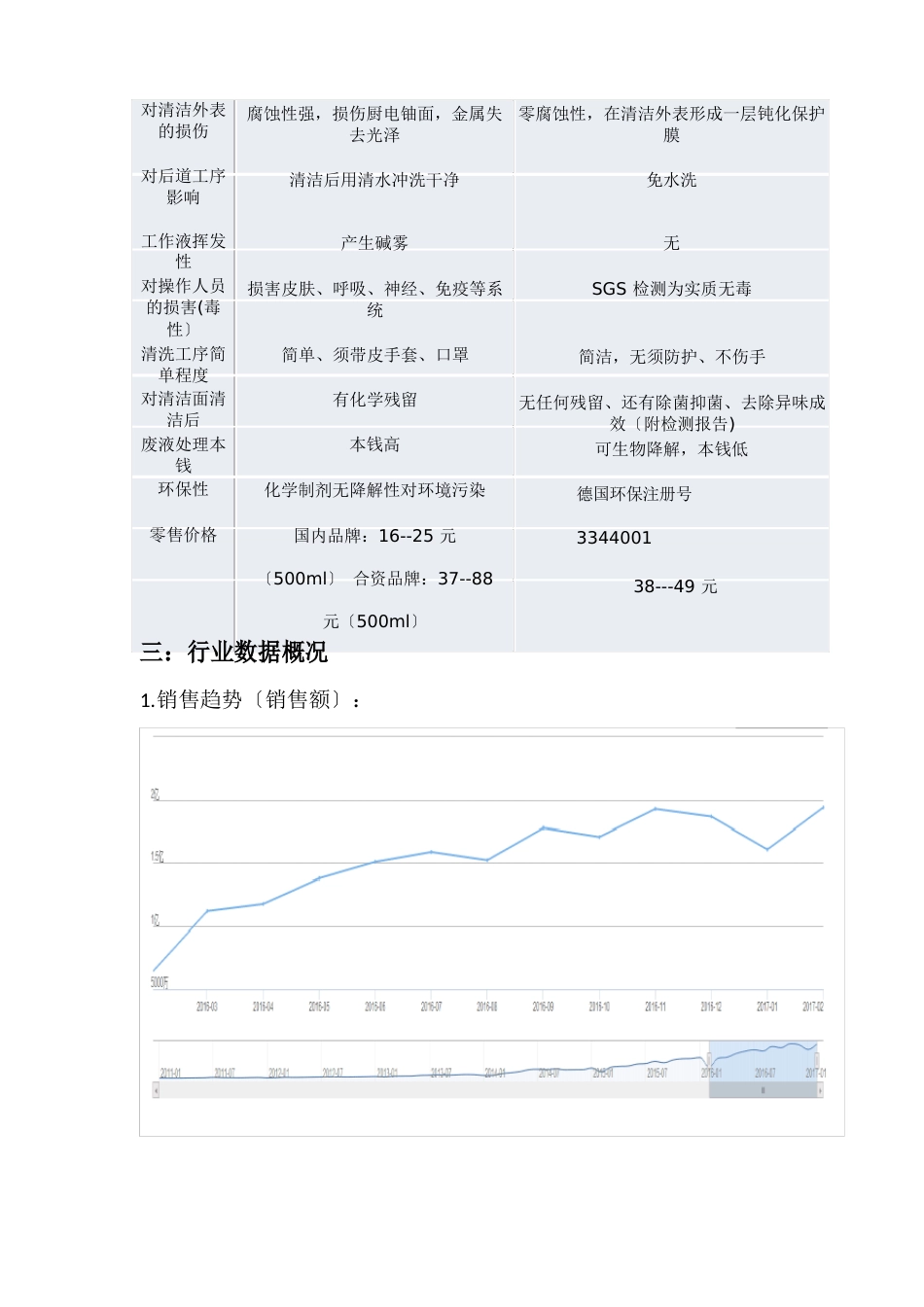Click the 2015-07 label in the navigator timeline

point(657,1073)
